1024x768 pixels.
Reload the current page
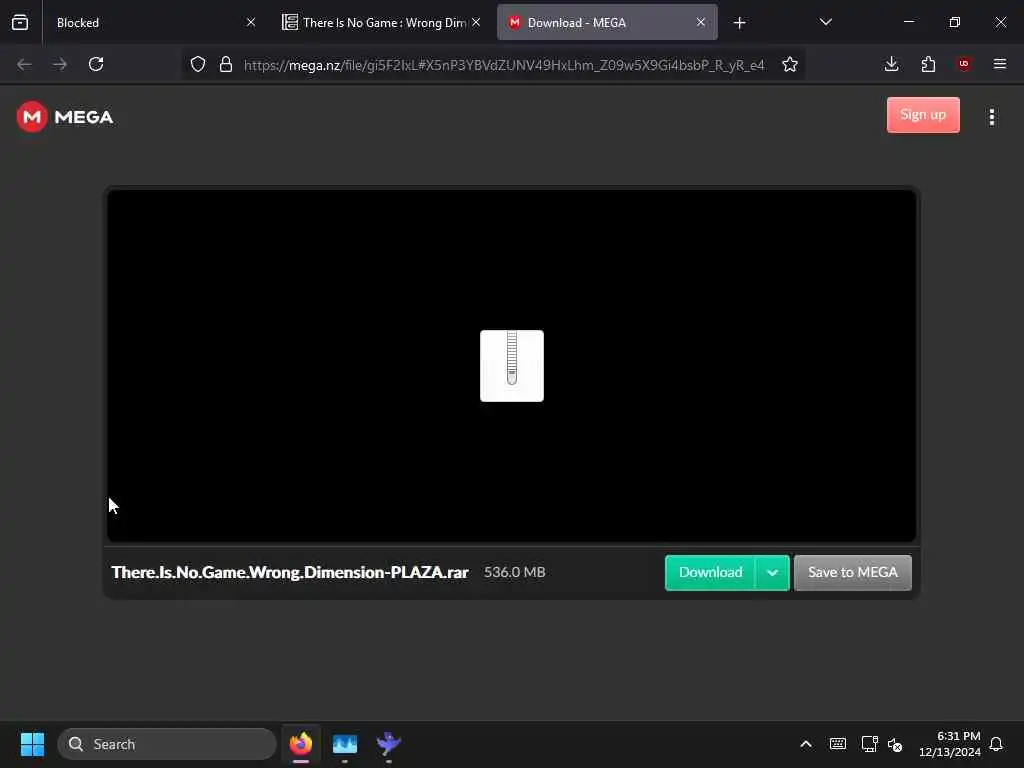96,65
